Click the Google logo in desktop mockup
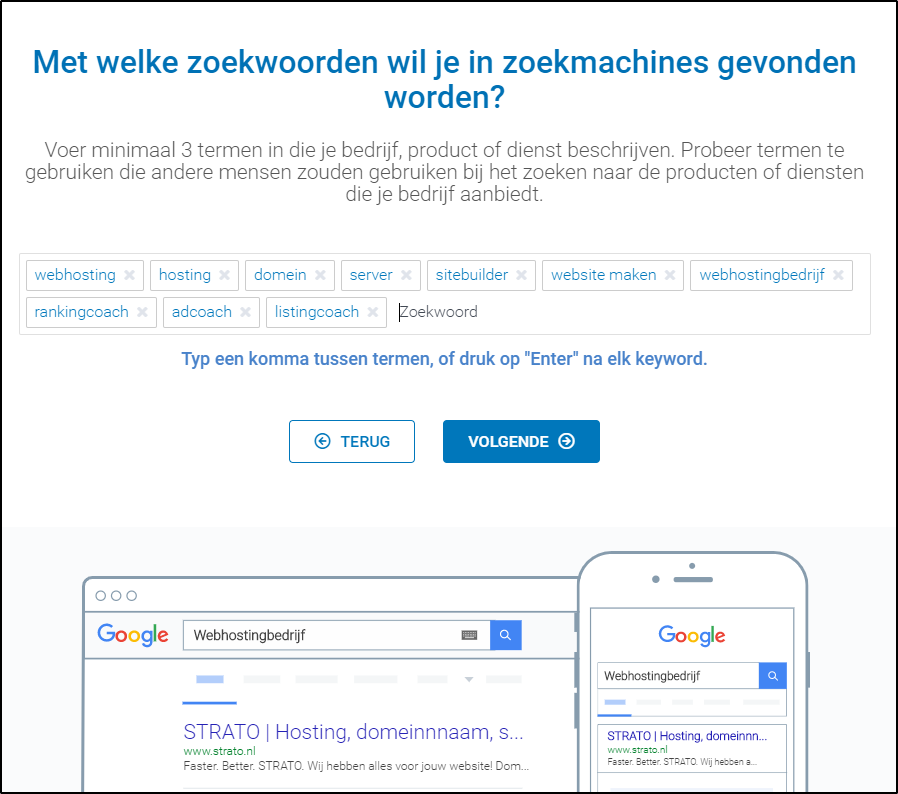898x794 pixels. 133,635
